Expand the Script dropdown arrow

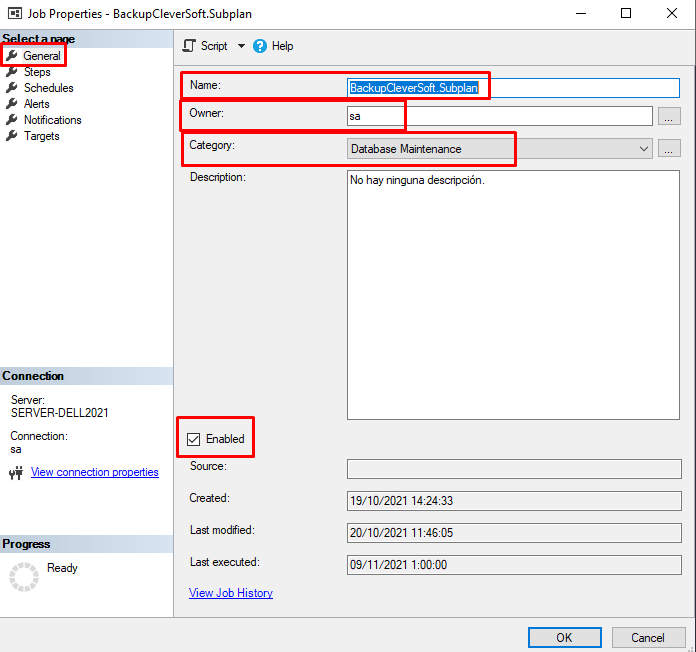[241, 46]
